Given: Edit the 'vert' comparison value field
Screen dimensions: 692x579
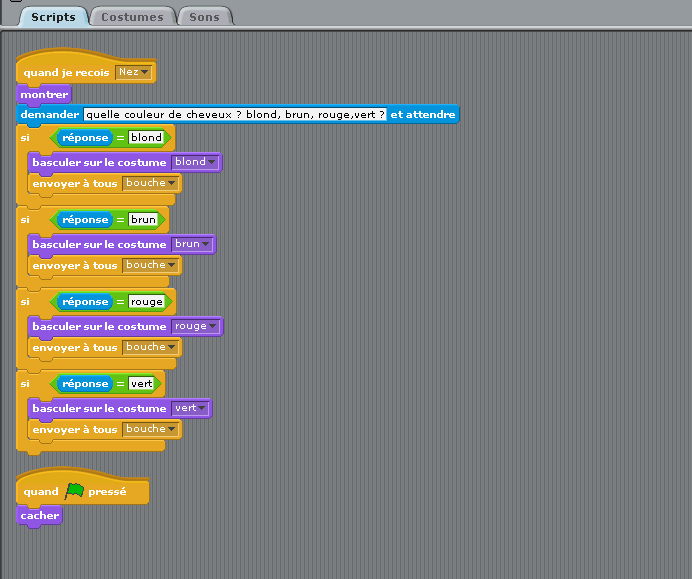Looking at the screenshot, I should [141, 384].
